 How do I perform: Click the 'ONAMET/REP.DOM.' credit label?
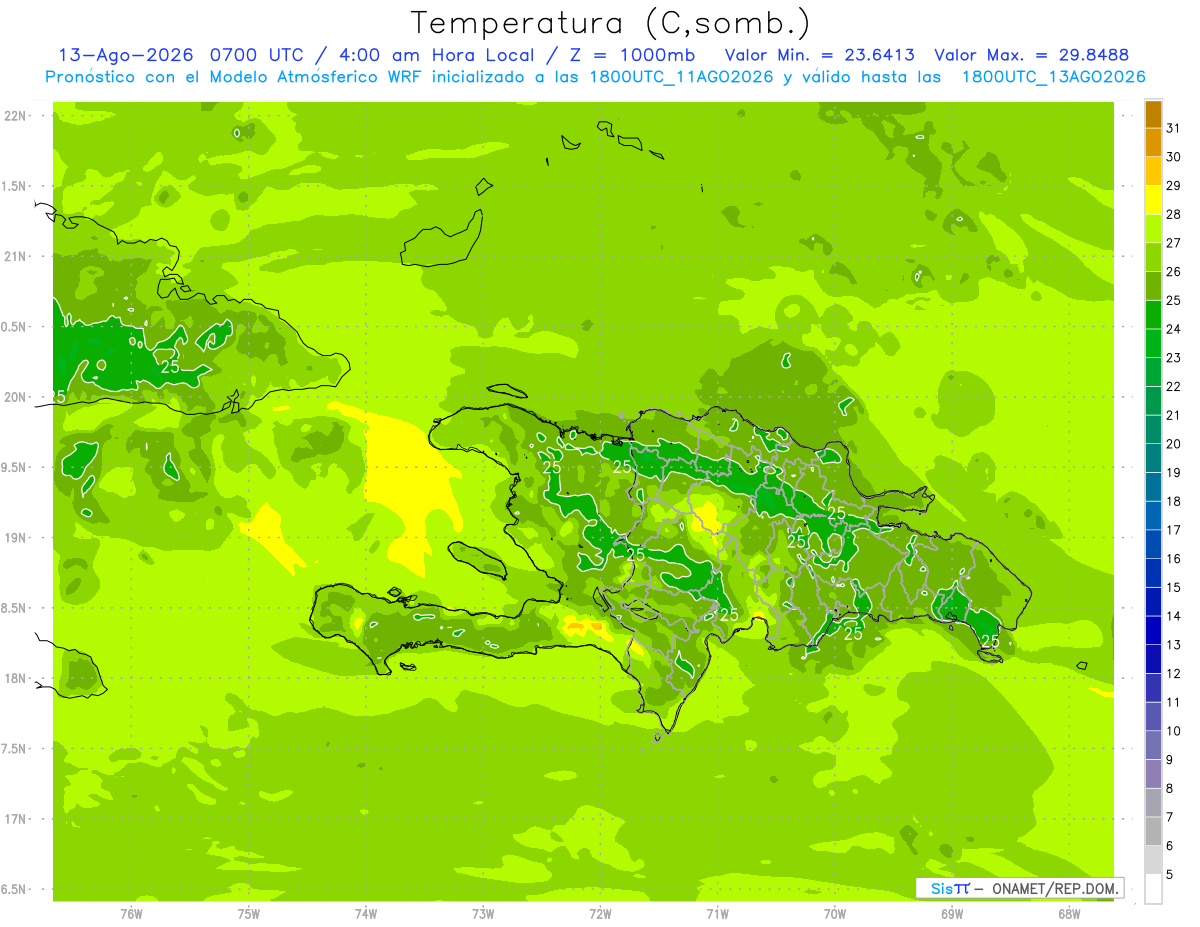click(1056, 888)
